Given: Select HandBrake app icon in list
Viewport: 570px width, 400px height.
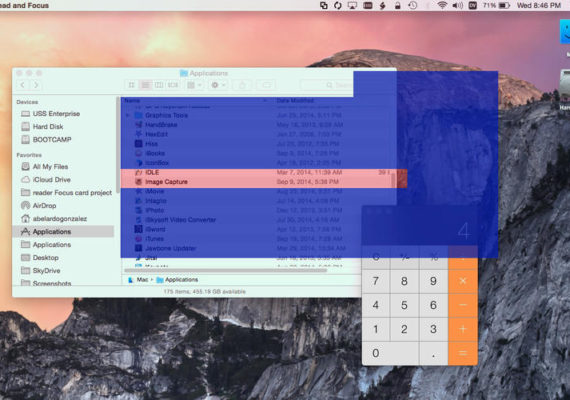Looking at the screenshot, I should pos(139,125).
